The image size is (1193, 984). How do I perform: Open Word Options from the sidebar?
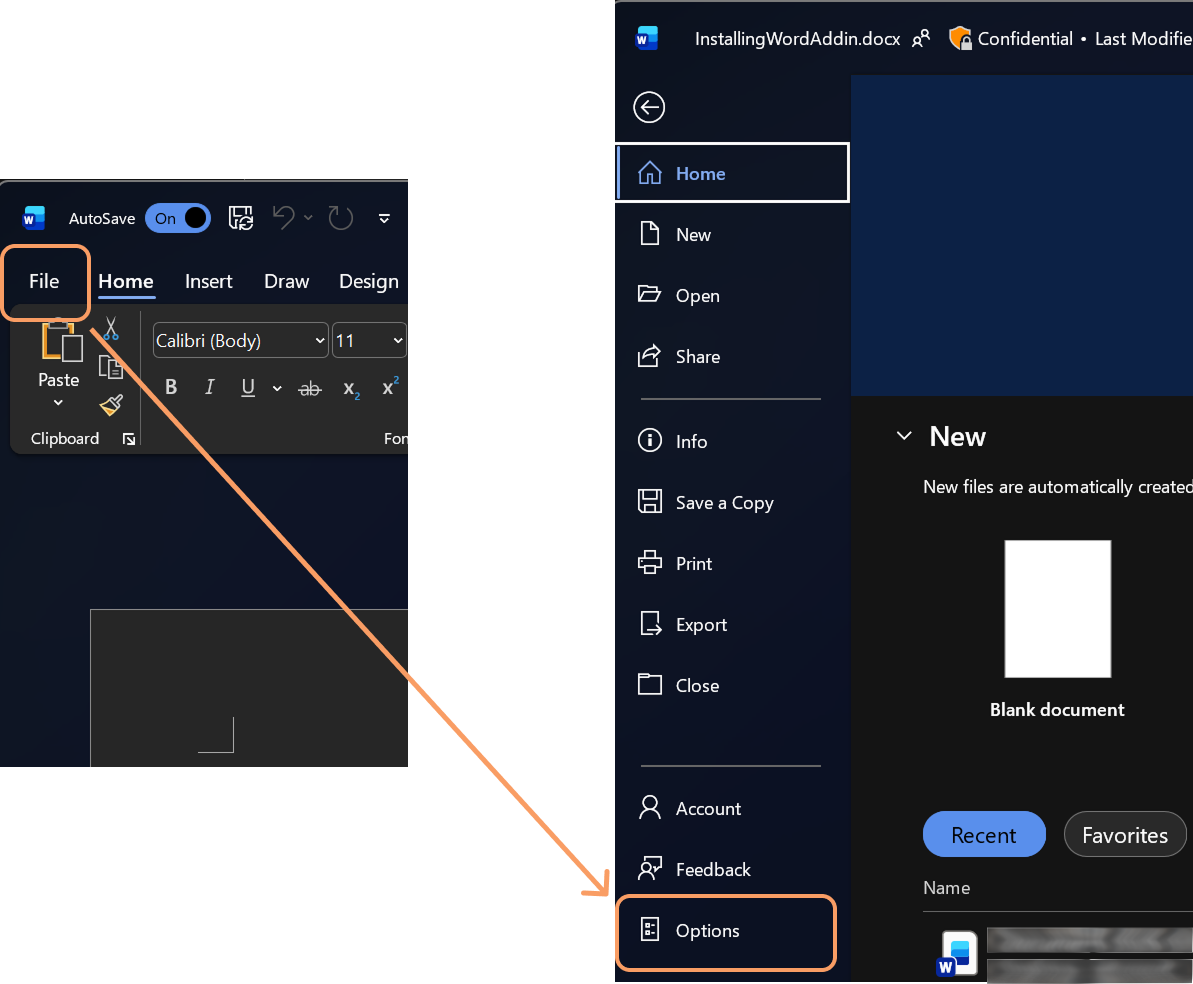click(x=708, y=930)
